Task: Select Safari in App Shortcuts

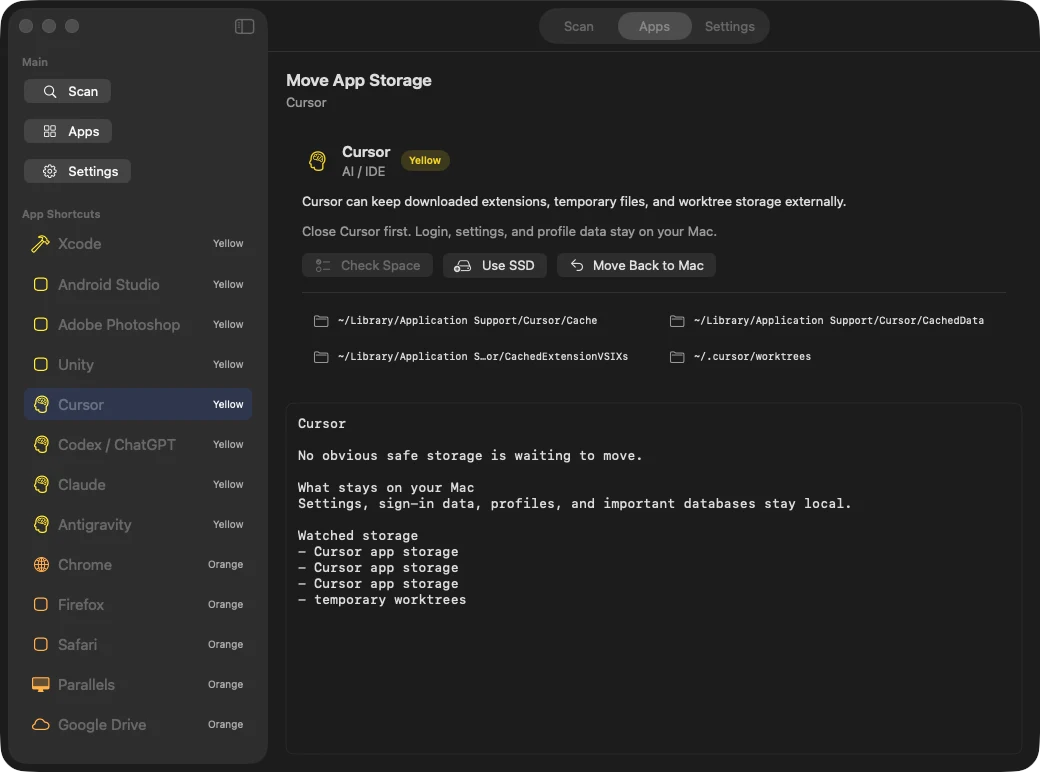Action: [x=138, y=645]
